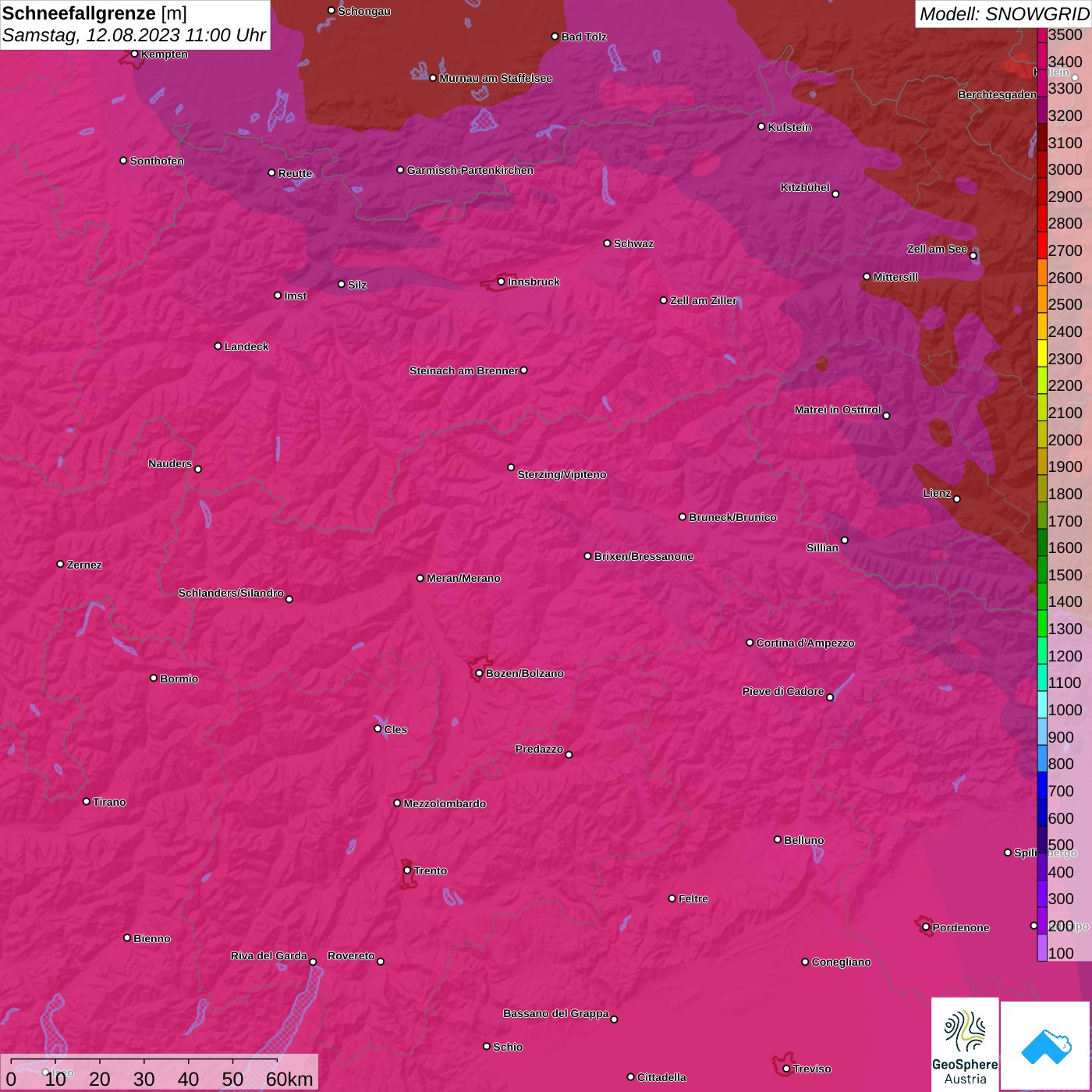This screenshot has width=1092, height=1092.
Task: Click the date Samstag, 12.08.2023 11:00 Uhr
Action: pyautogui.click(x=134, y=35)
